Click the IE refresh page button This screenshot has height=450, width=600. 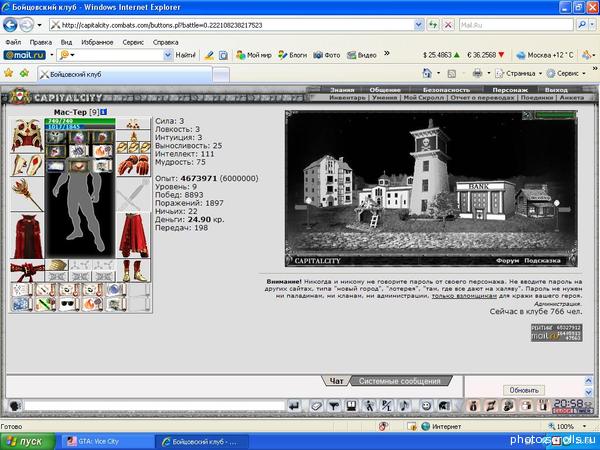pyautogui.click(x=433, y=25)
